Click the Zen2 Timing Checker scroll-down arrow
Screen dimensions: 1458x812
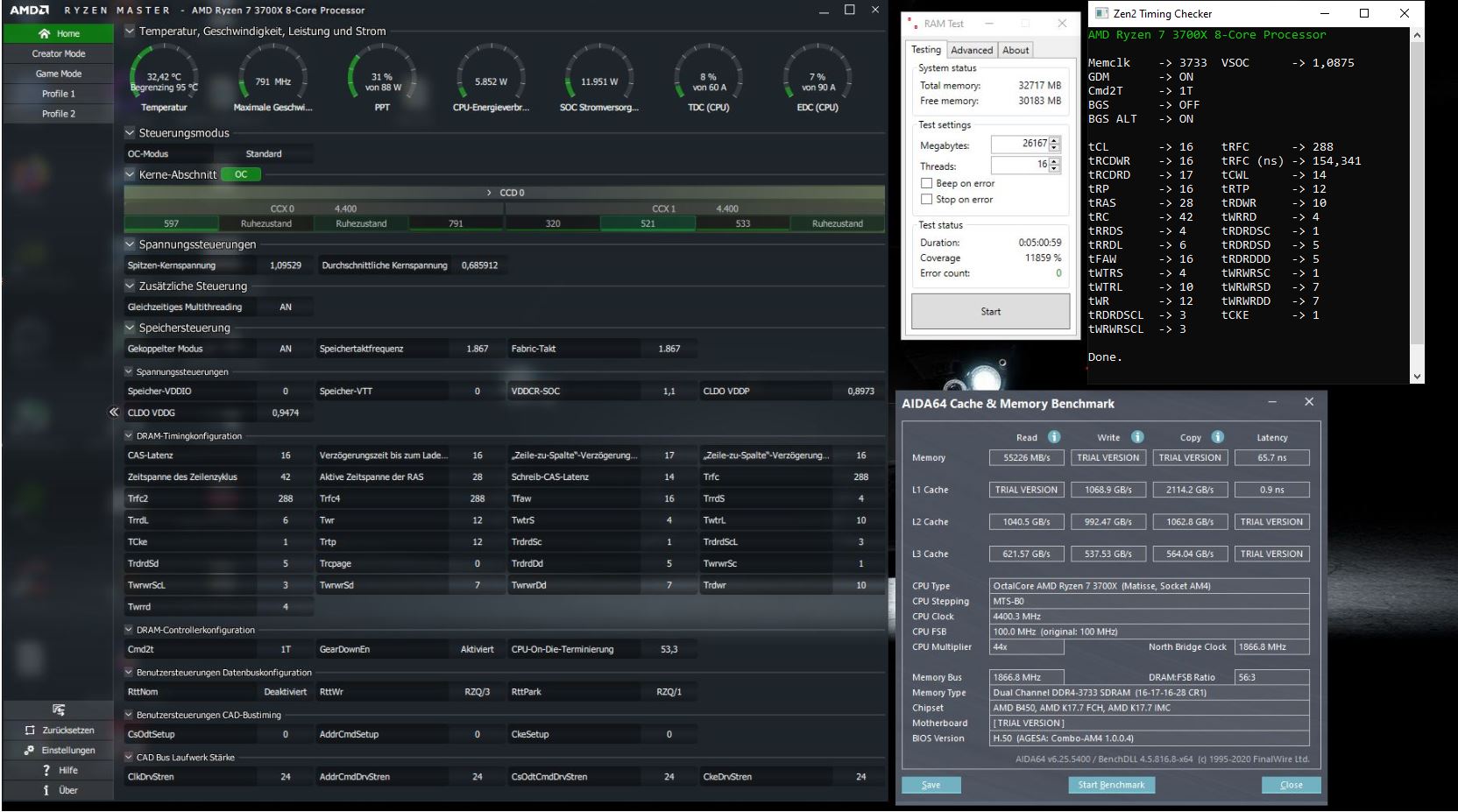[1417, 377]
